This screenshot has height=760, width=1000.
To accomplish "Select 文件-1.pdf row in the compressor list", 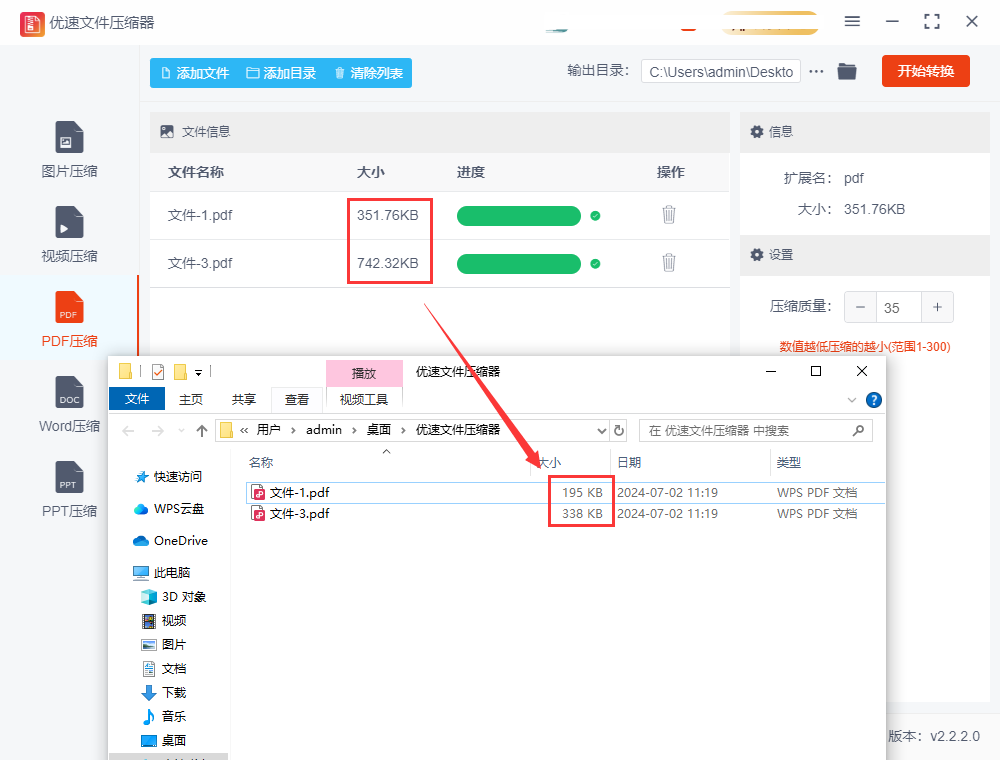I will click(x=439, y=216).
